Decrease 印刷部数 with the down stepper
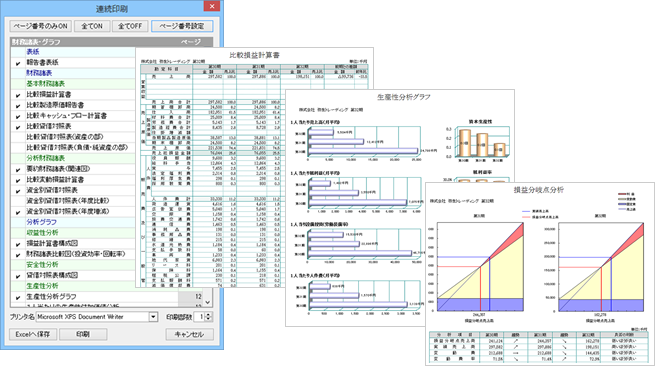655x366 pixels. pyautogui.click(x=208, y=319)
